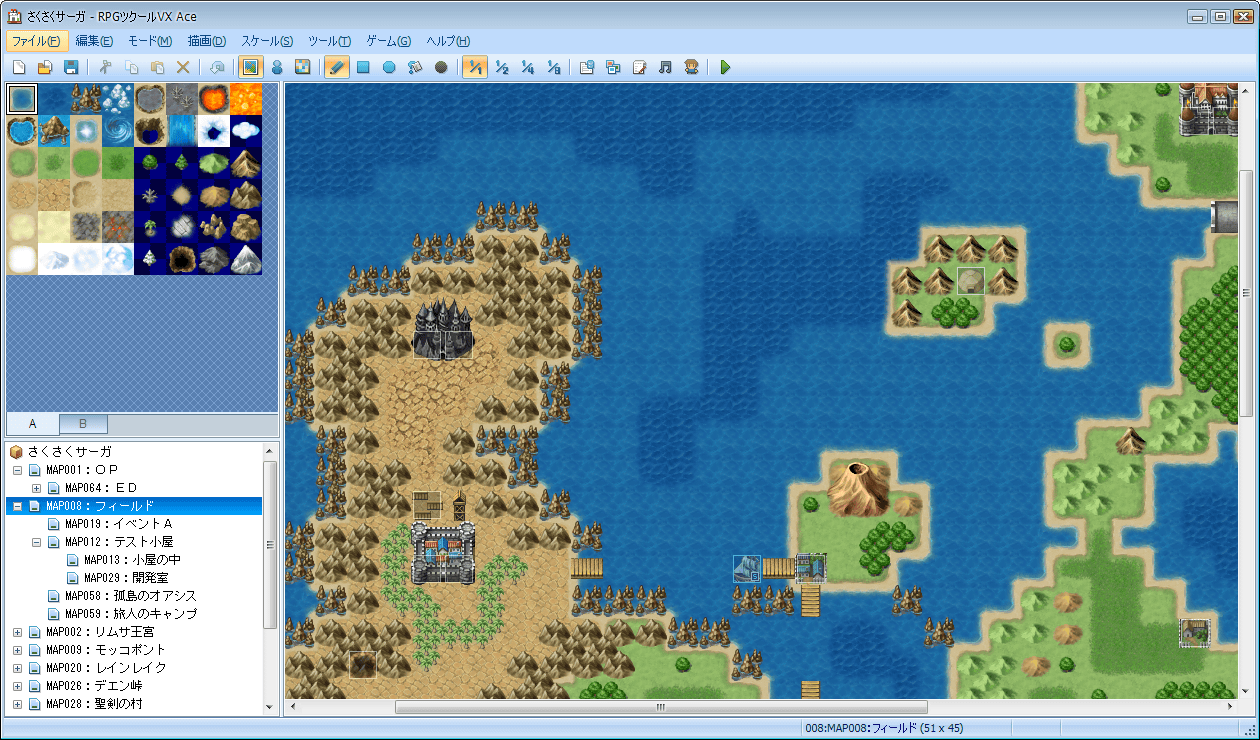This screenshot has height=740, width=1260.
Task: Click the map view vertical scrollbar thumb
Action: point(1246,293)
